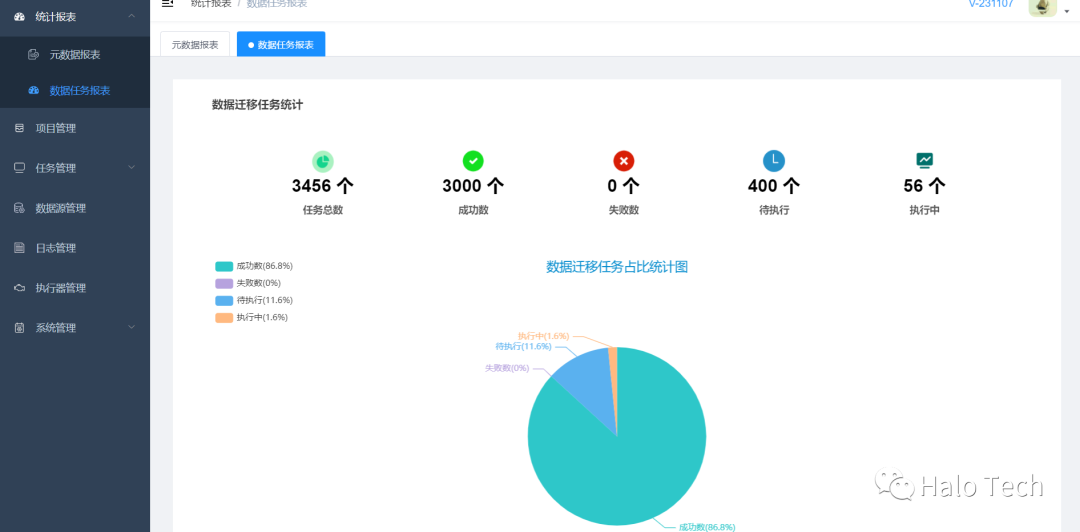Click the 400 个 pending count

(774, 186)
